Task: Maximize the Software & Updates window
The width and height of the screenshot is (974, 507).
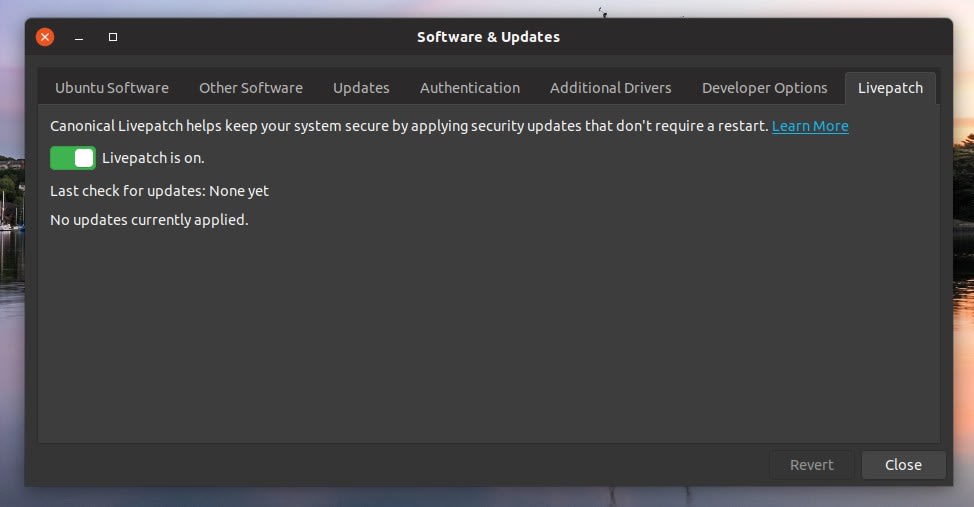Action: tap(113, 37)
